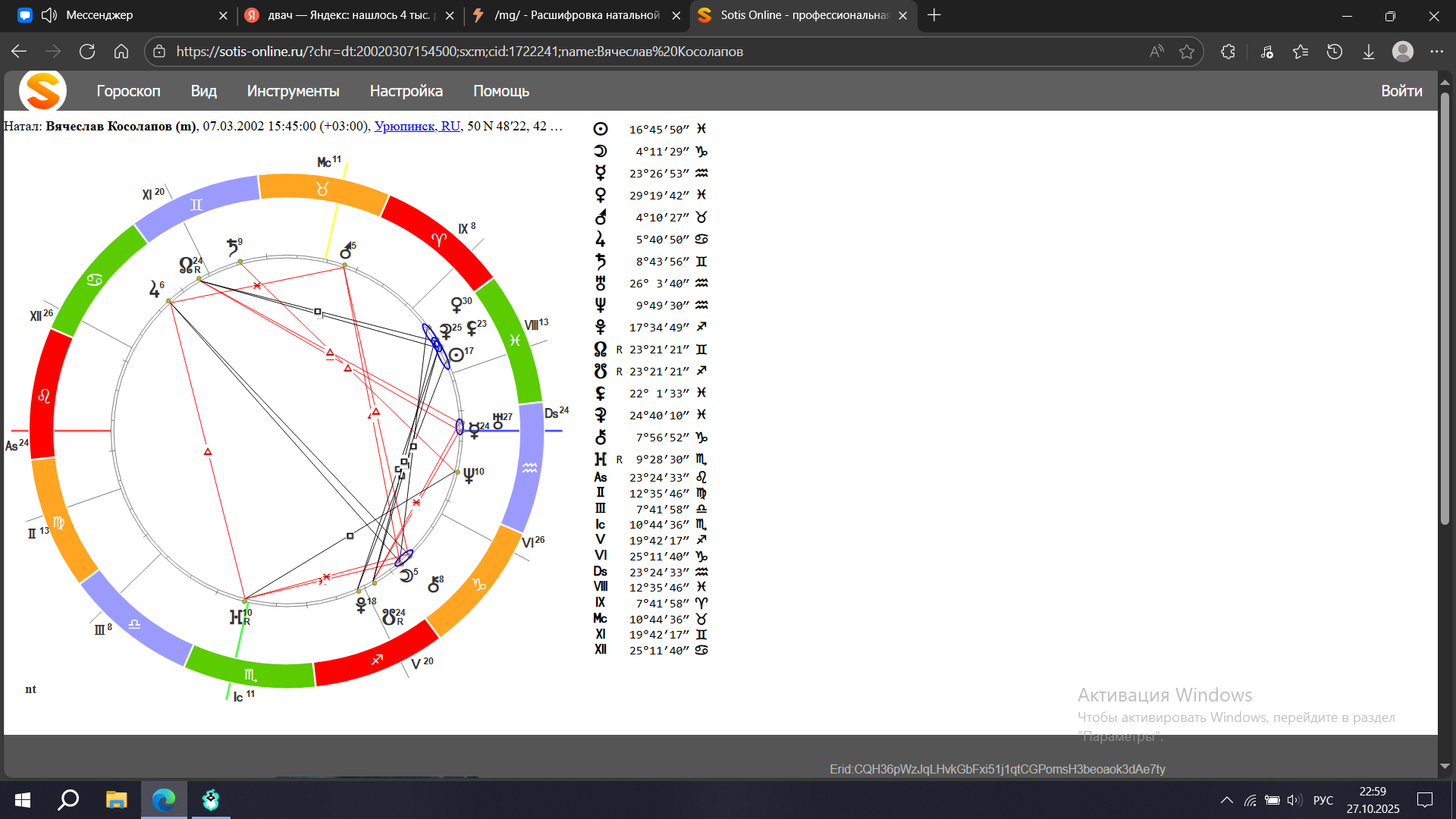Open the Вид menu
This screenshot has width=1456, height=819.
point(203,91)
